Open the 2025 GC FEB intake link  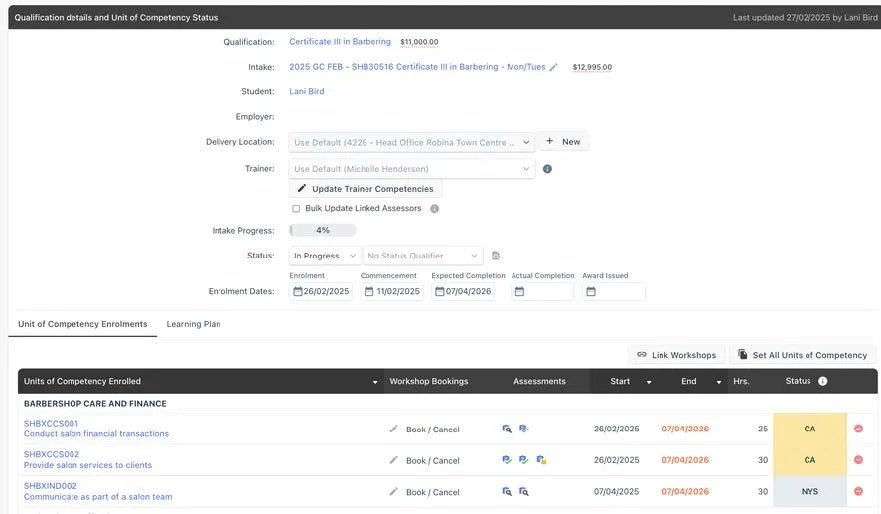click(417, 67)
